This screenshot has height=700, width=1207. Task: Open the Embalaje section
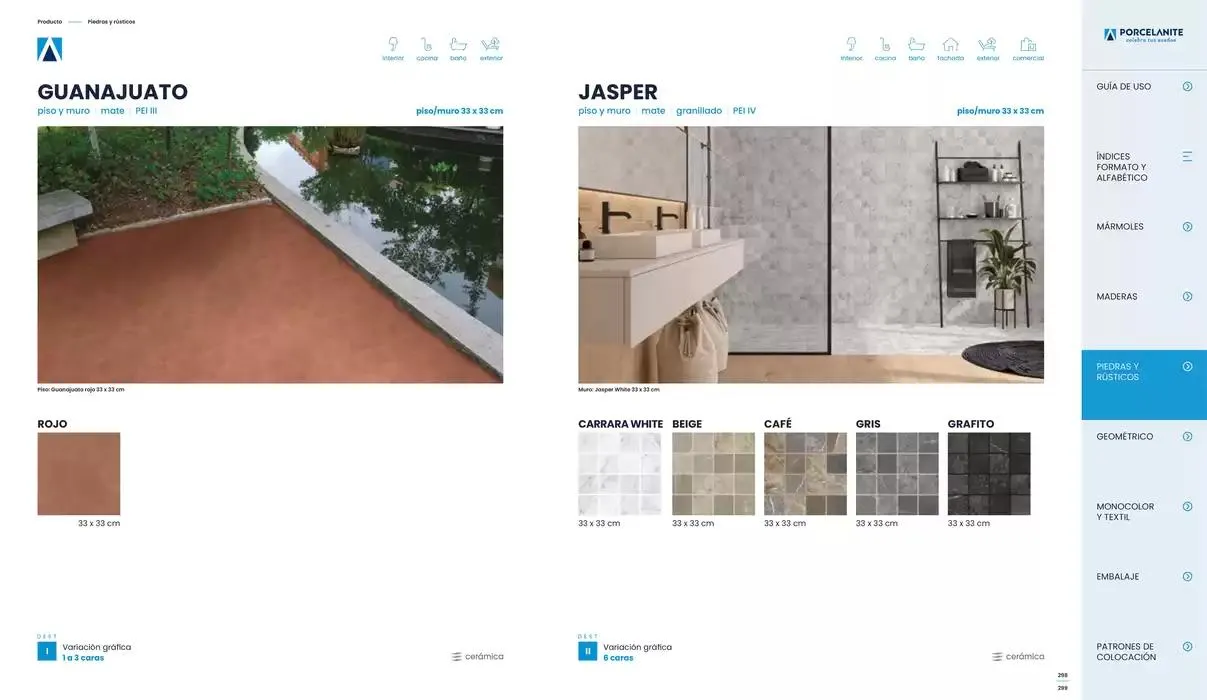click(x=1143, y=577)
